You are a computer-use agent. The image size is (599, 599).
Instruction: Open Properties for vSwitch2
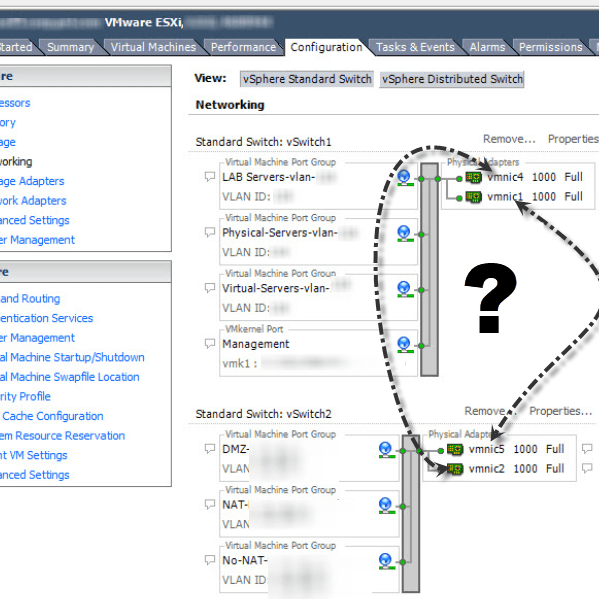click(560, 411)
